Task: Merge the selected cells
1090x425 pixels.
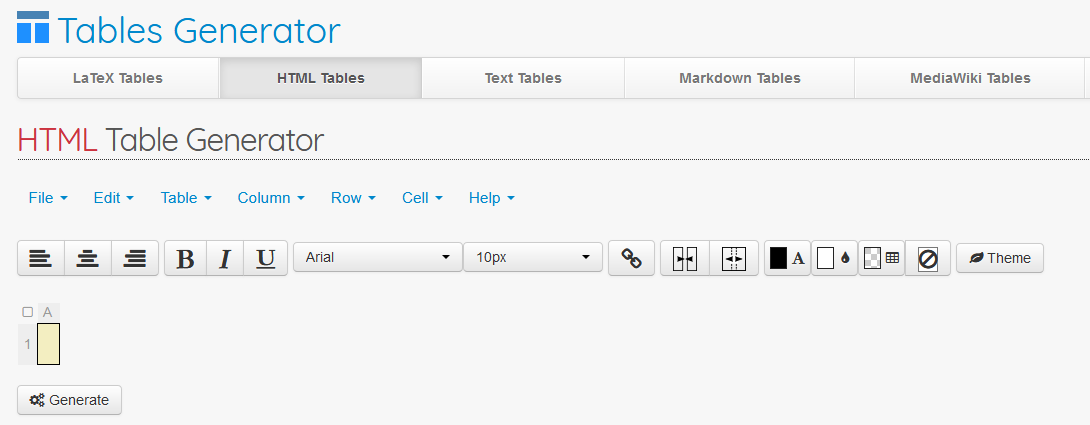Action: (x=685, y=259)
